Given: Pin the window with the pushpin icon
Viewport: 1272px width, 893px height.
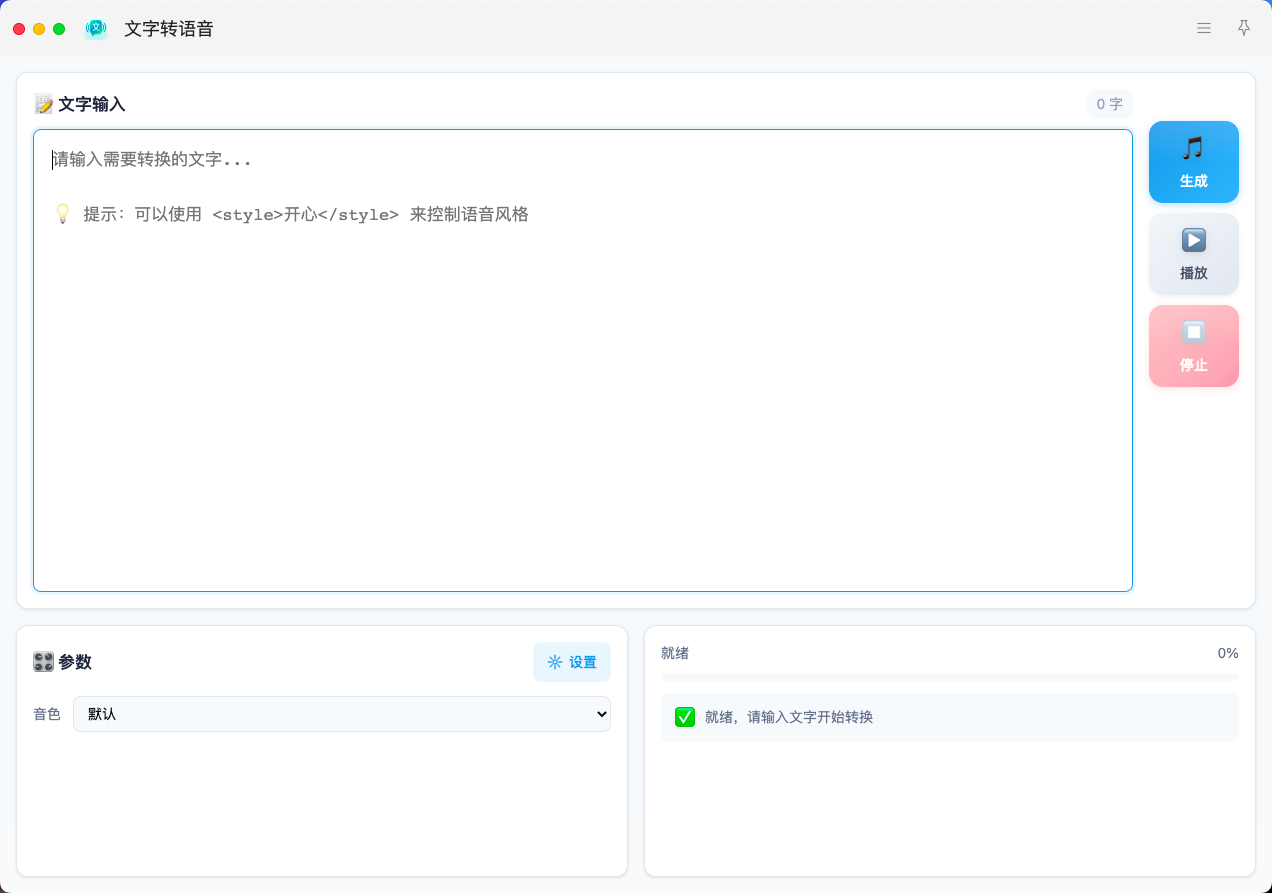Looking at the screenshot, I should (1244, 28).
